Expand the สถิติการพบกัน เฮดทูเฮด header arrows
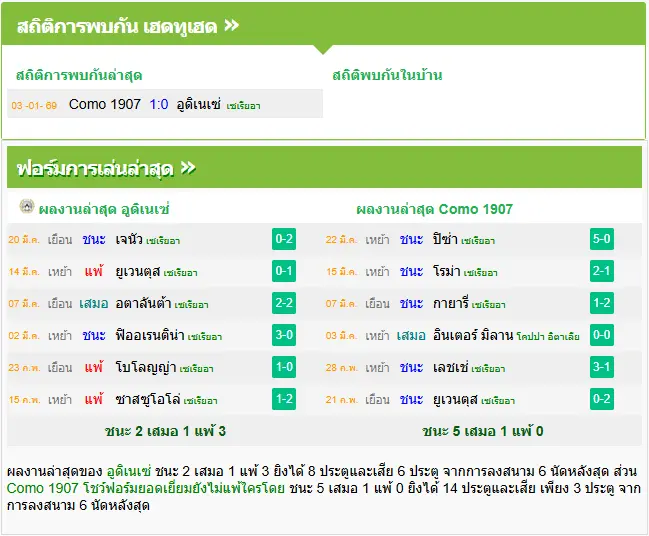The image size is (649, 536). tap(231, 26)
